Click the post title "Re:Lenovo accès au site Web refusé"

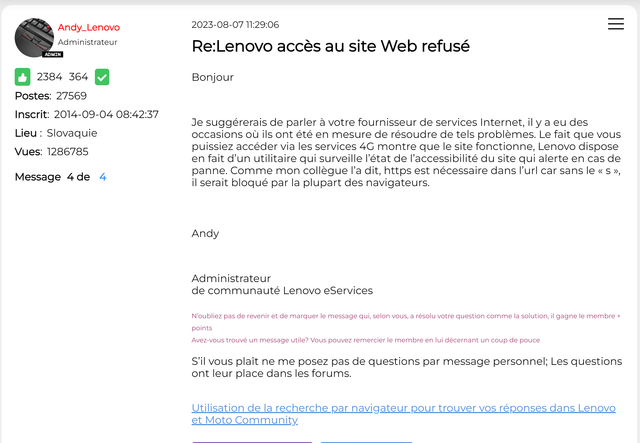(x=331, y=46)
